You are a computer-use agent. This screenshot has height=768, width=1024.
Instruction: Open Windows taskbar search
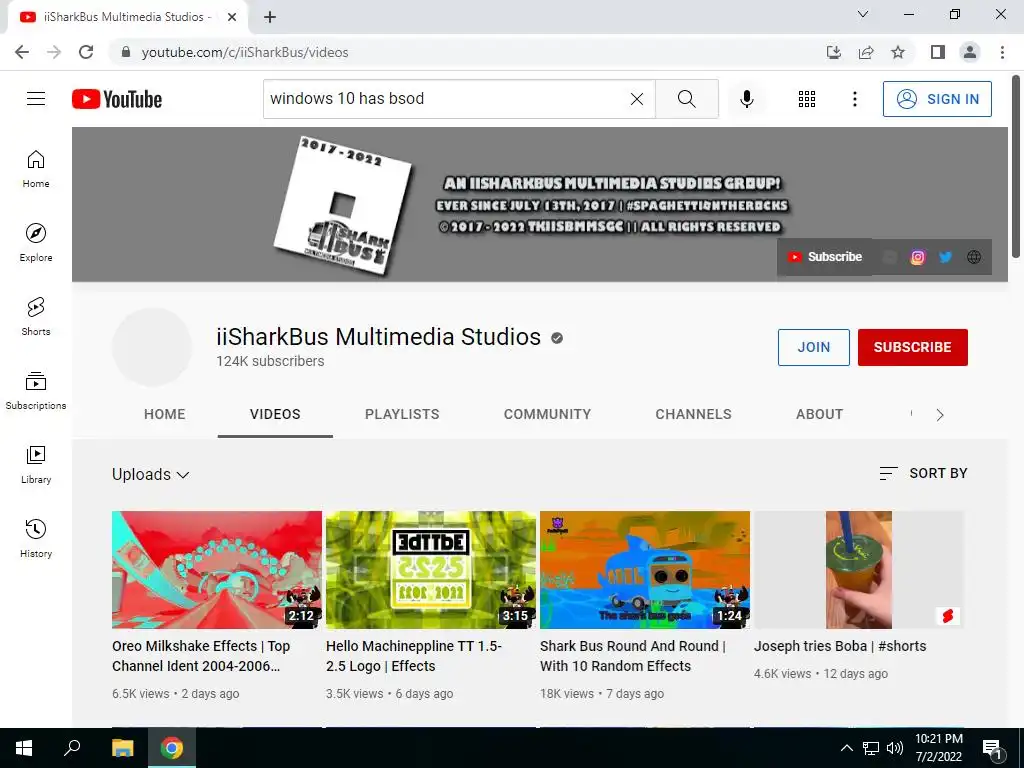tap(72, 748)
